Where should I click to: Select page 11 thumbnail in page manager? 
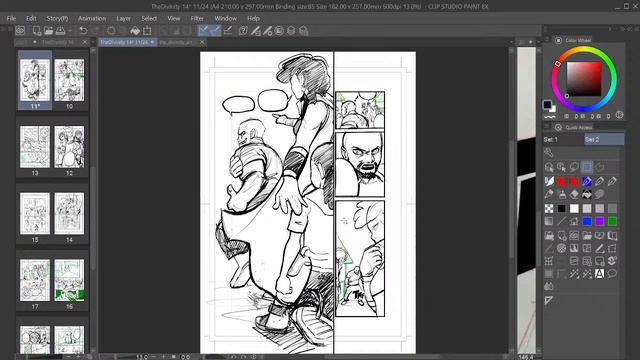click(x=35, y=80)
